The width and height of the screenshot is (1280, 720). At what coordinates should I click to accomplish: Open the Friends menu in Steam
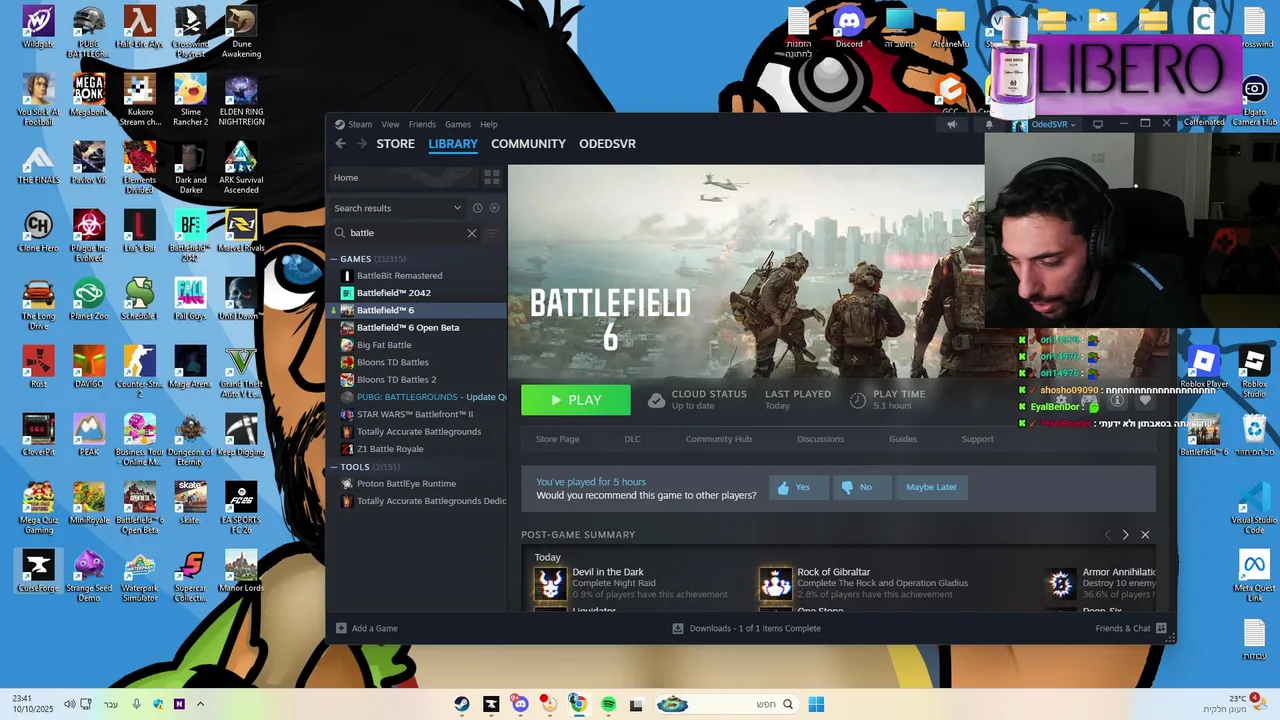[x=422, y=124]
